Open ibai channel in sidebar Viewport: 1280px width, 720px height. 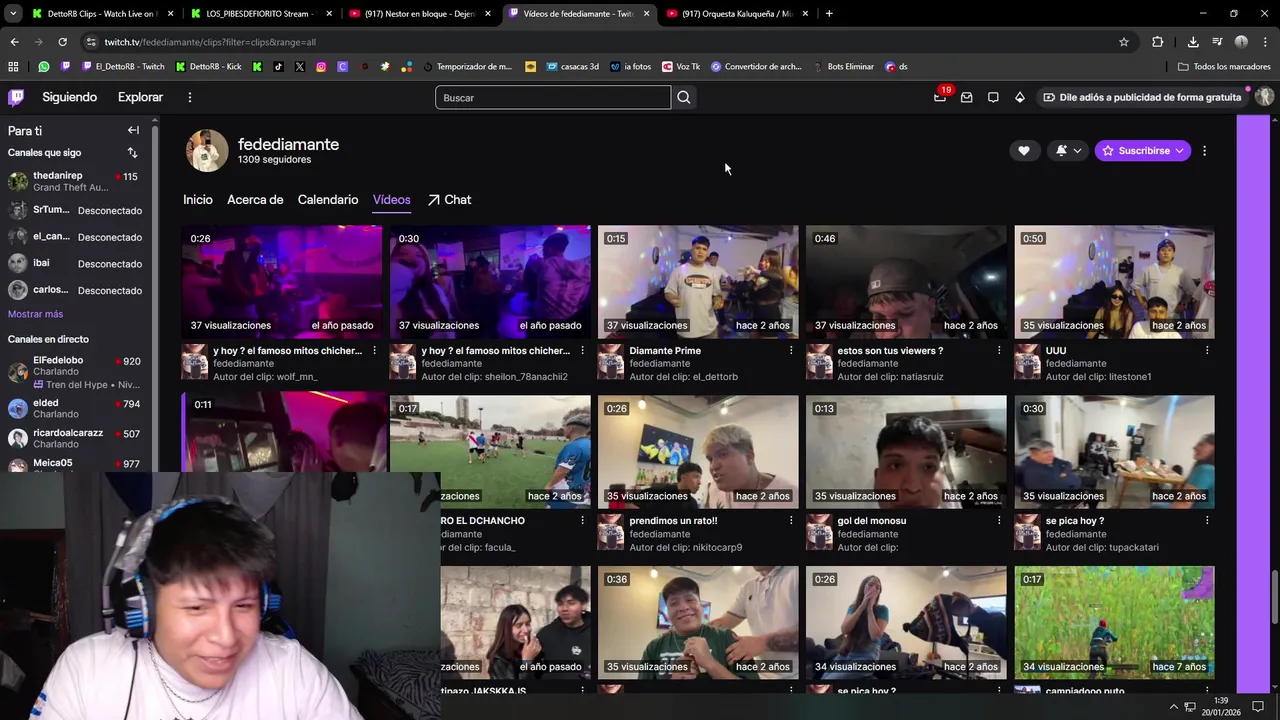pyautogui.click(x=78, y=263)
